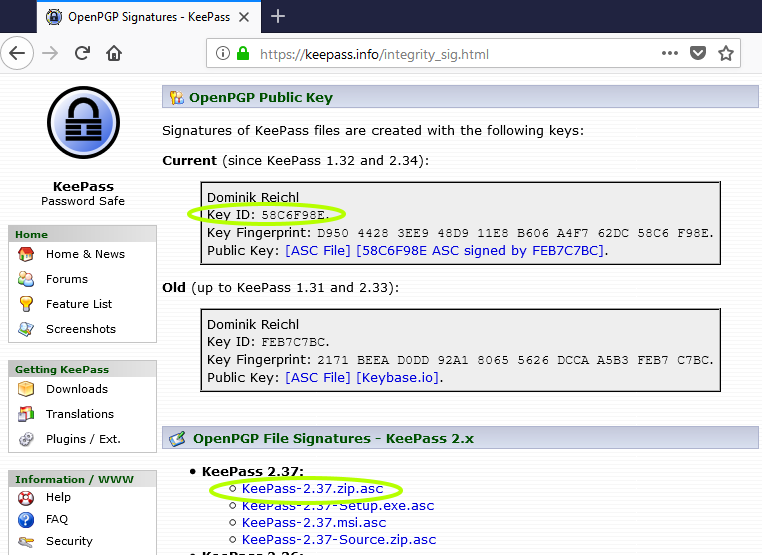Viewport: 762px width, 555px height.
Task: Reload the page with the refresh icon
Action: click(83, 53)
